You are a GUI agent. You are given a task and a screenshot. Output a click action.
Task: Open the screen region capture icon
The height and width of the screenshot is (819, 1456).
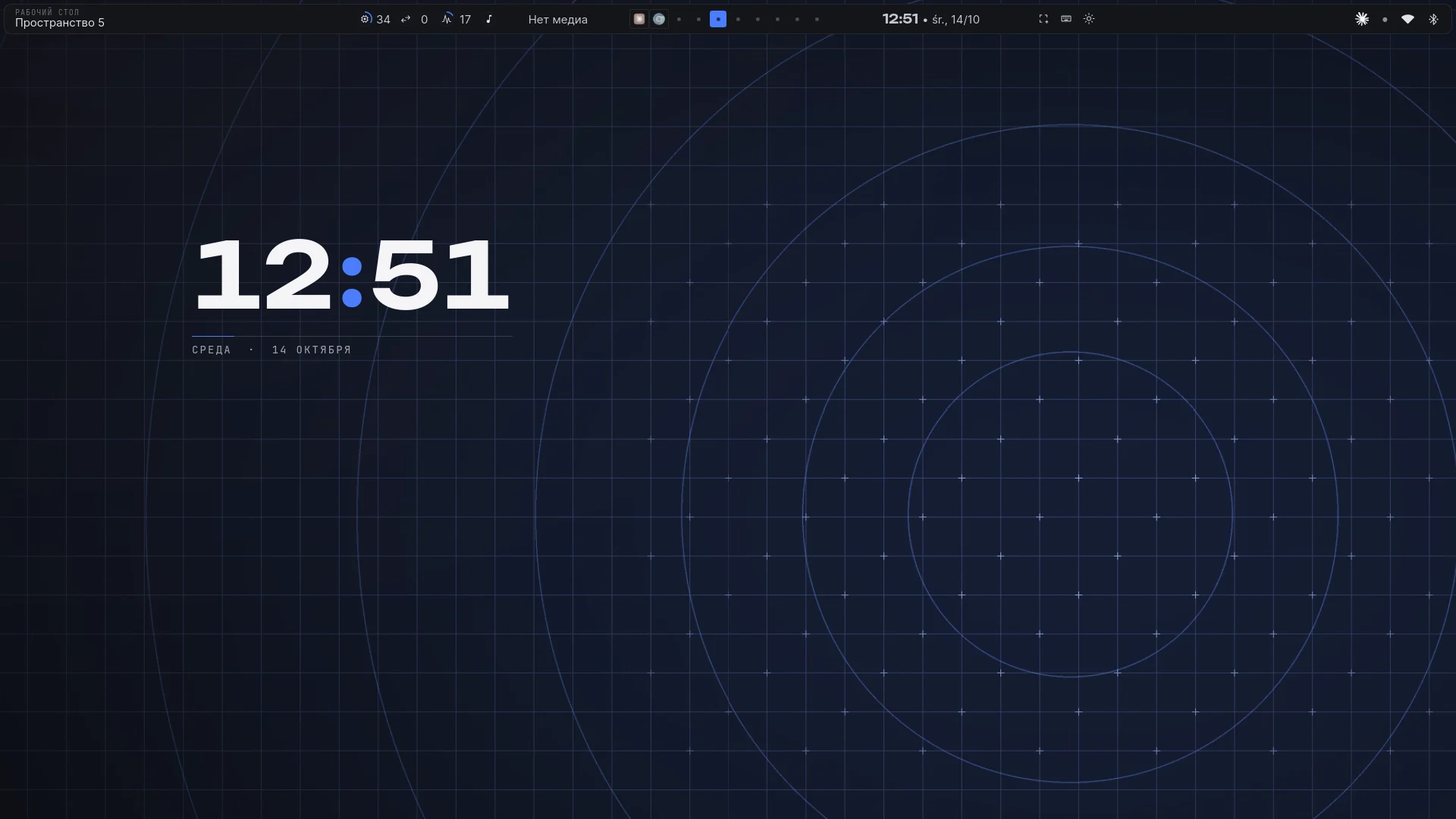point(1043,19)
